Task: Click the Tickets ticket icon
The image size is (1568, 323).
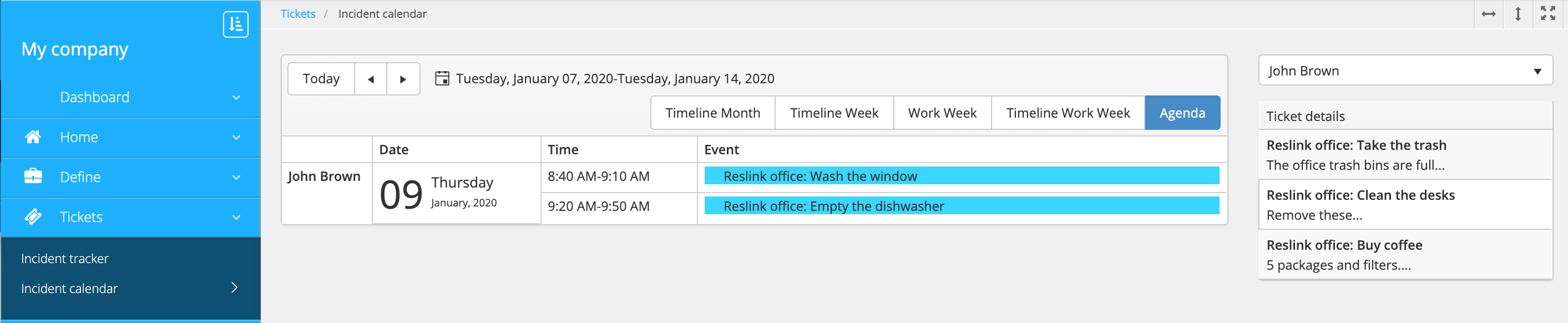Action: click(x=33, y=216)
